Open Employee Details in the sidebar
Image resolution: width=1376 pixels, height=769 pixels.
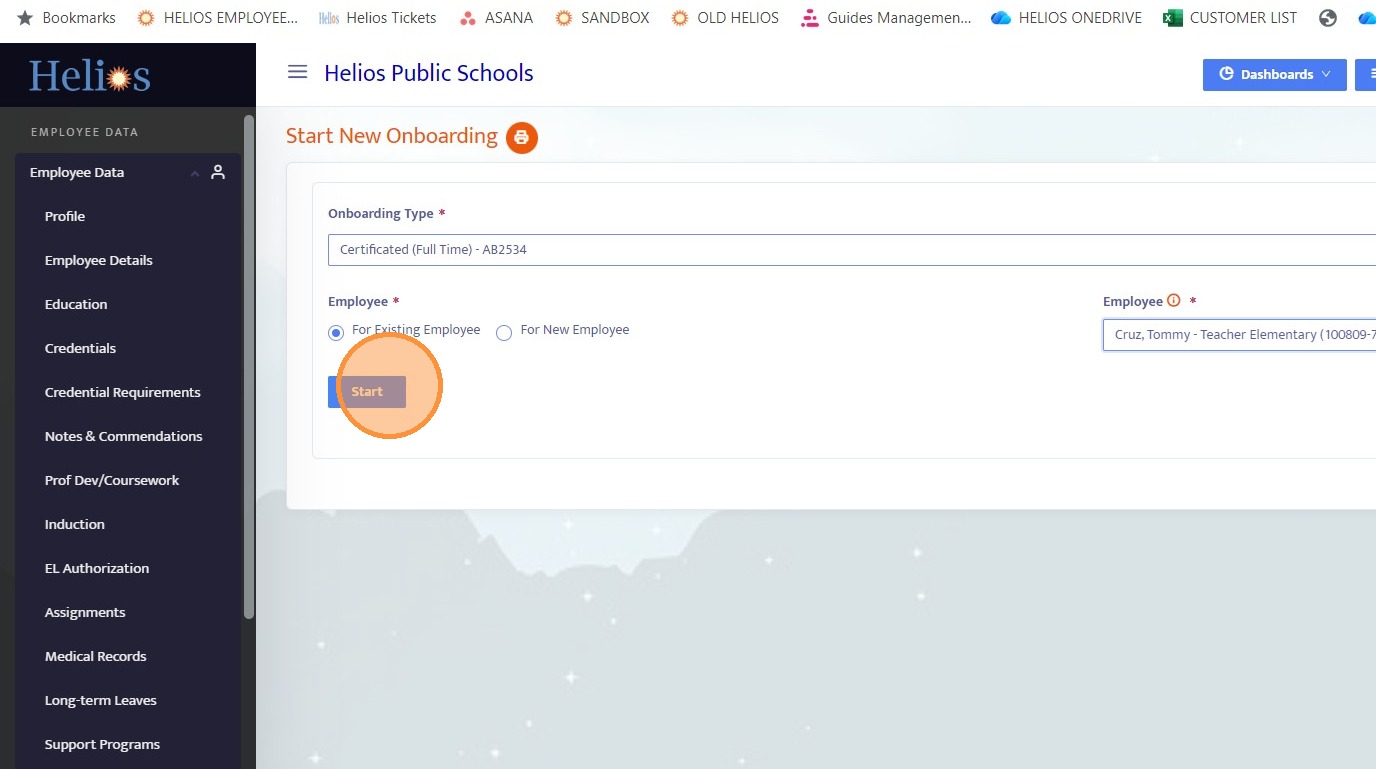point(99,260)
